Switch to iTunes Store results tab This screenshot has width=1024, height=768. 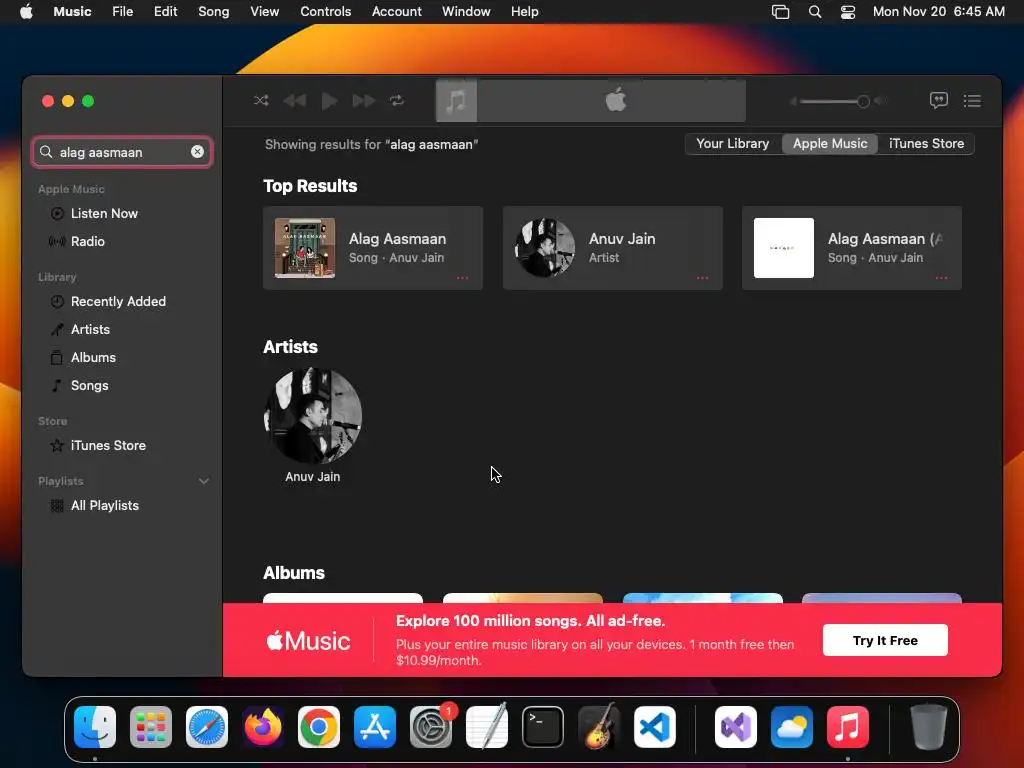point(926,144)
